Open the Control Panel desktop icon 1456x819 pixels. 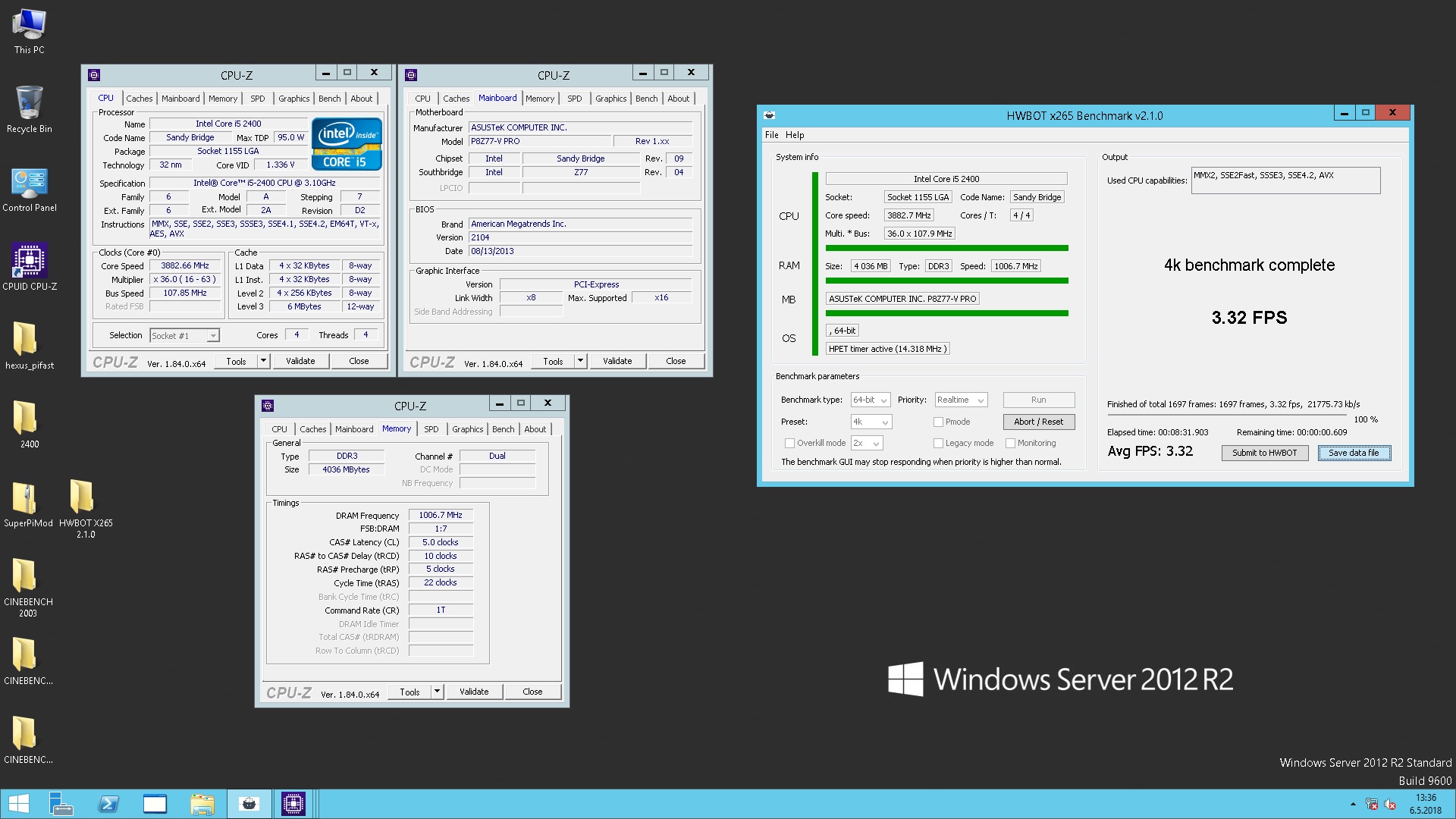pos(29,190)
